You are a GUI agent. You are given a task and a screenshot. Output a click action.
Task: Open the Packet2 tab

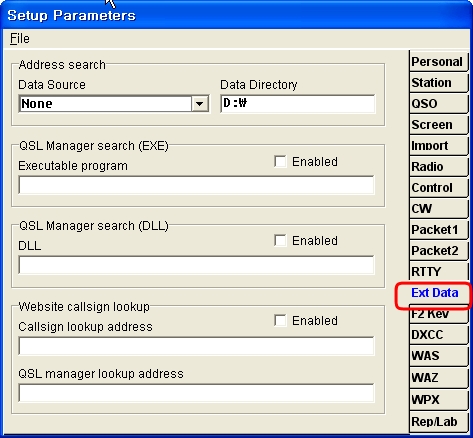[438, 251]
